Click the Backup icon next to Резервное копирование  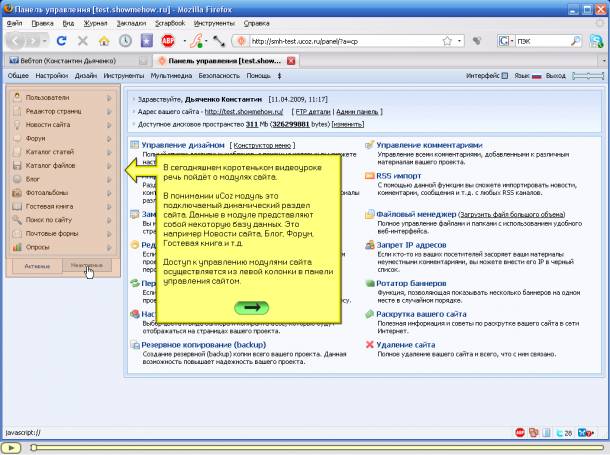[x=135, y=345]
